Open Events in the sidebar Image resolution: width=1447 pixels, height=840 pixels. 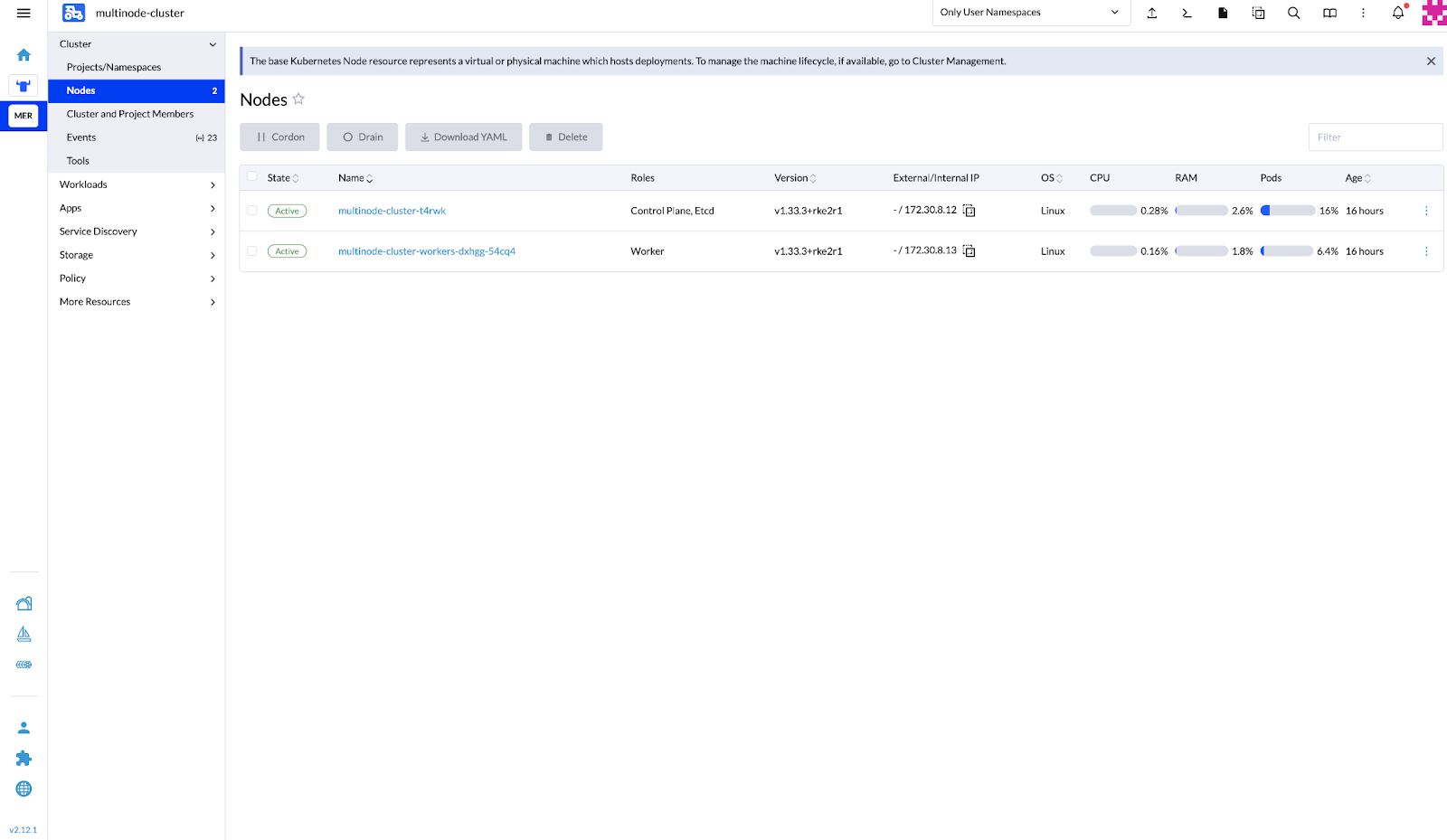point(81,137)
